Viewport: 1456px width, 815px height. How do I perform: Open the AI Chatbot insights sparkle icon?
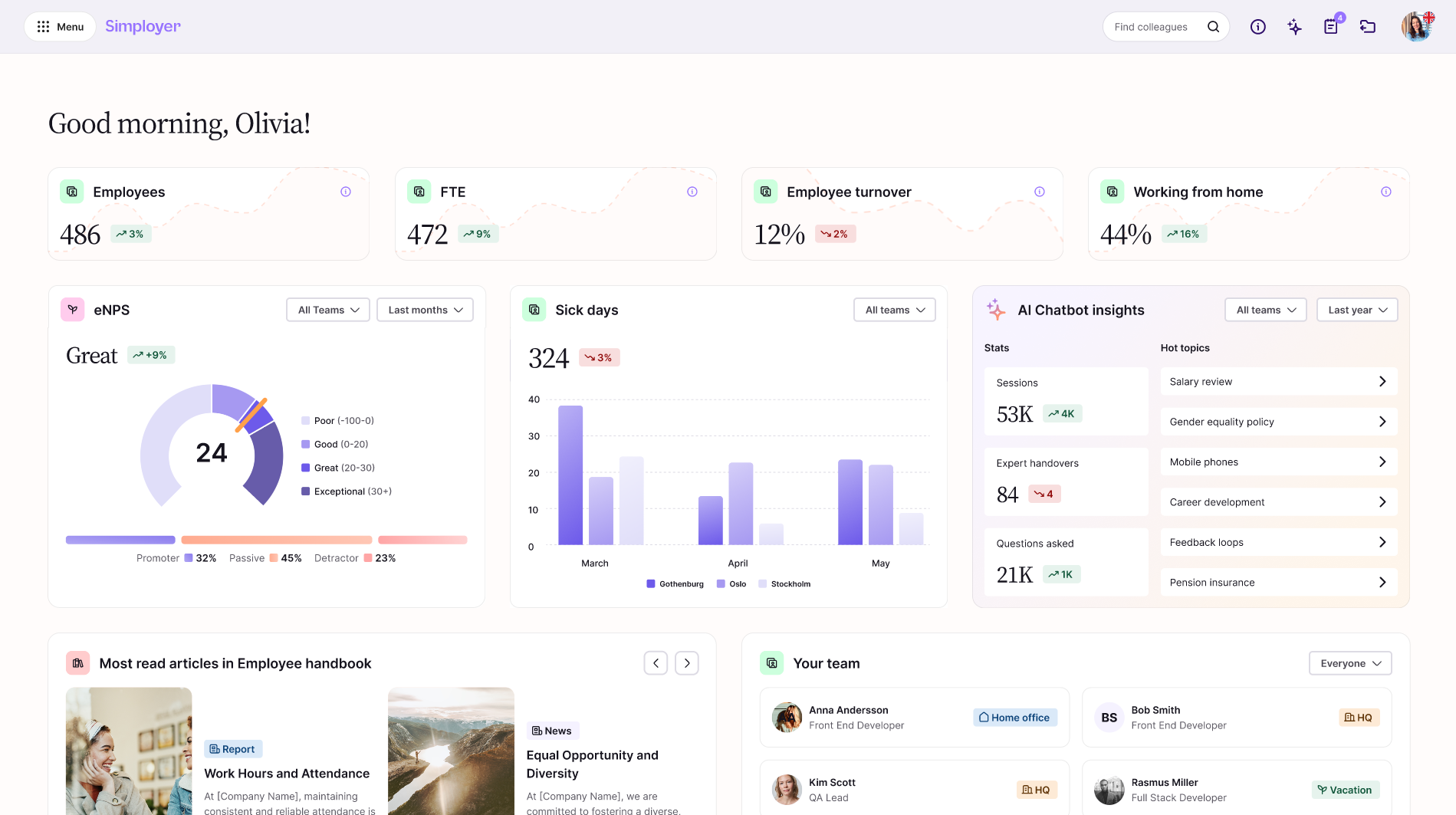click(997, 310)
